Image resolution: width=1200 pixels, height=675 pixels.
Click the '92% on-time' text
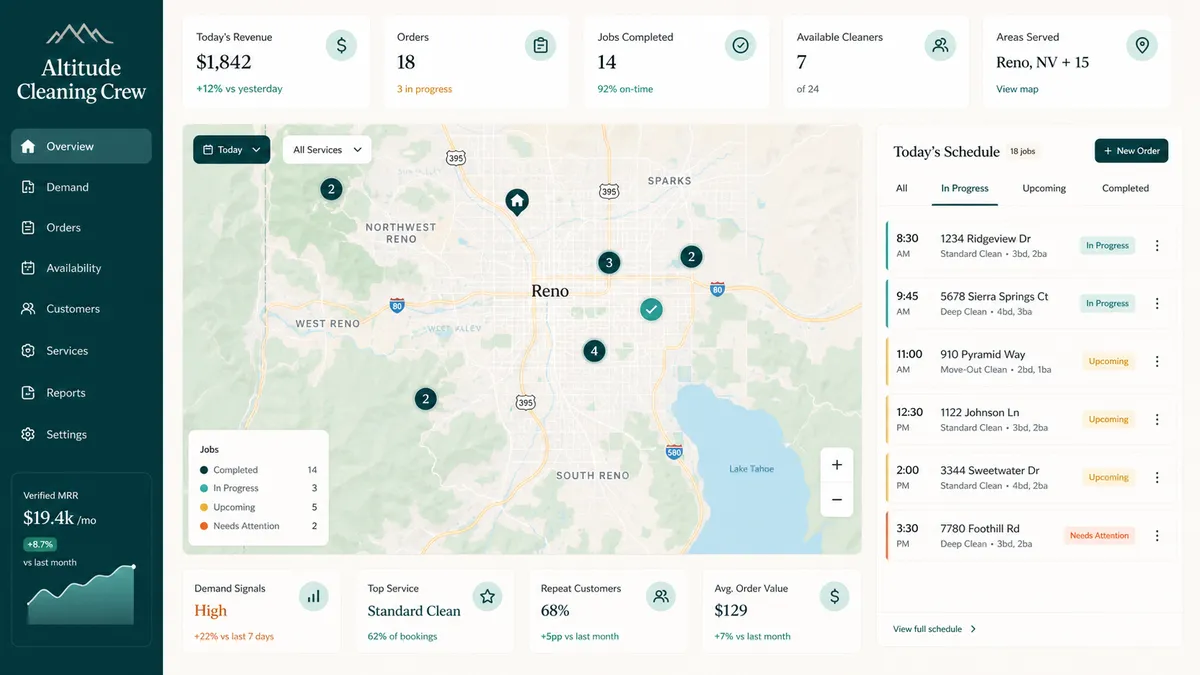click(625, 89)
